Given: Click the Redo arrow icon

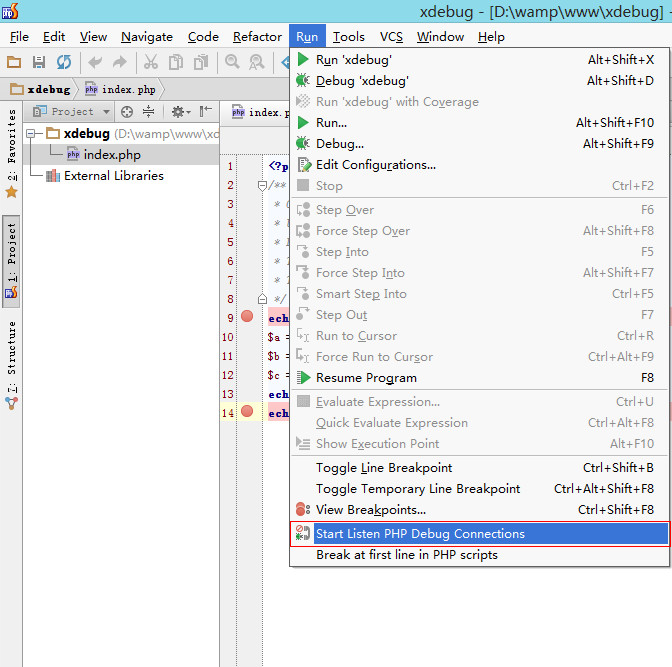Looking at the screenshot, I should click(120, 62).
